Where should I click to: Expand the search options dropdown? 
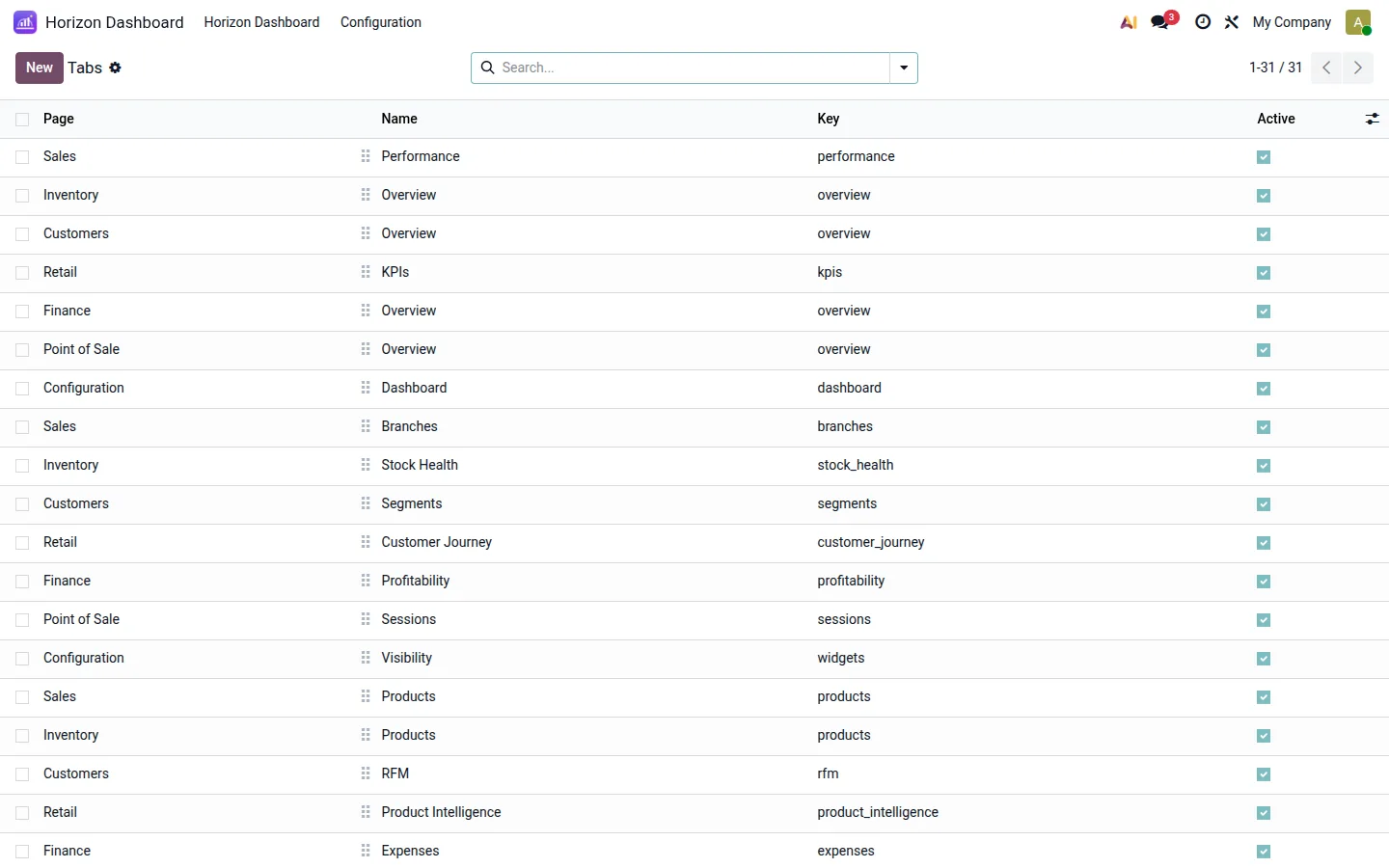coord(904,68)
